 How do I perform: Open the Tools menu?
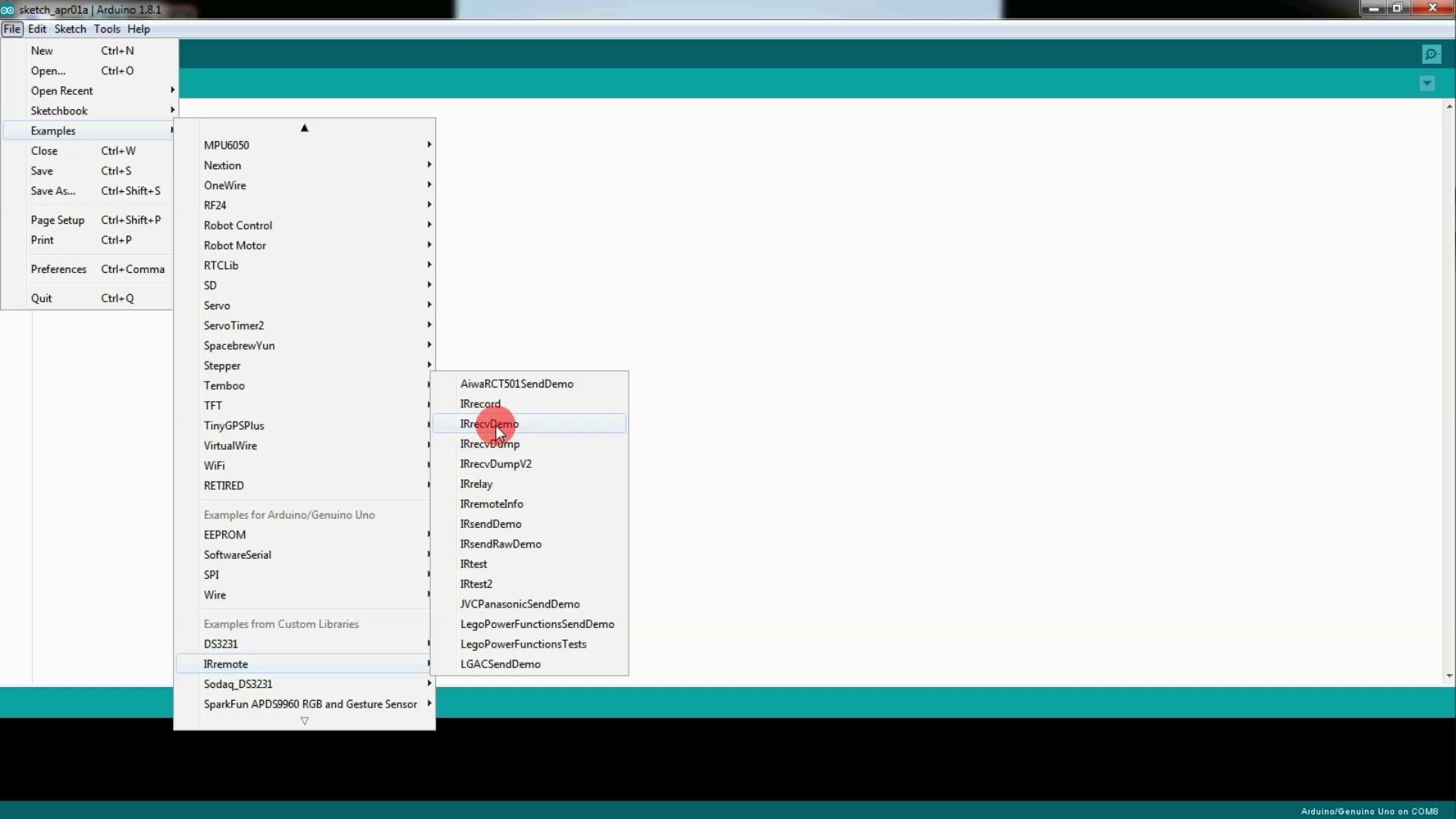coord(107,29)
